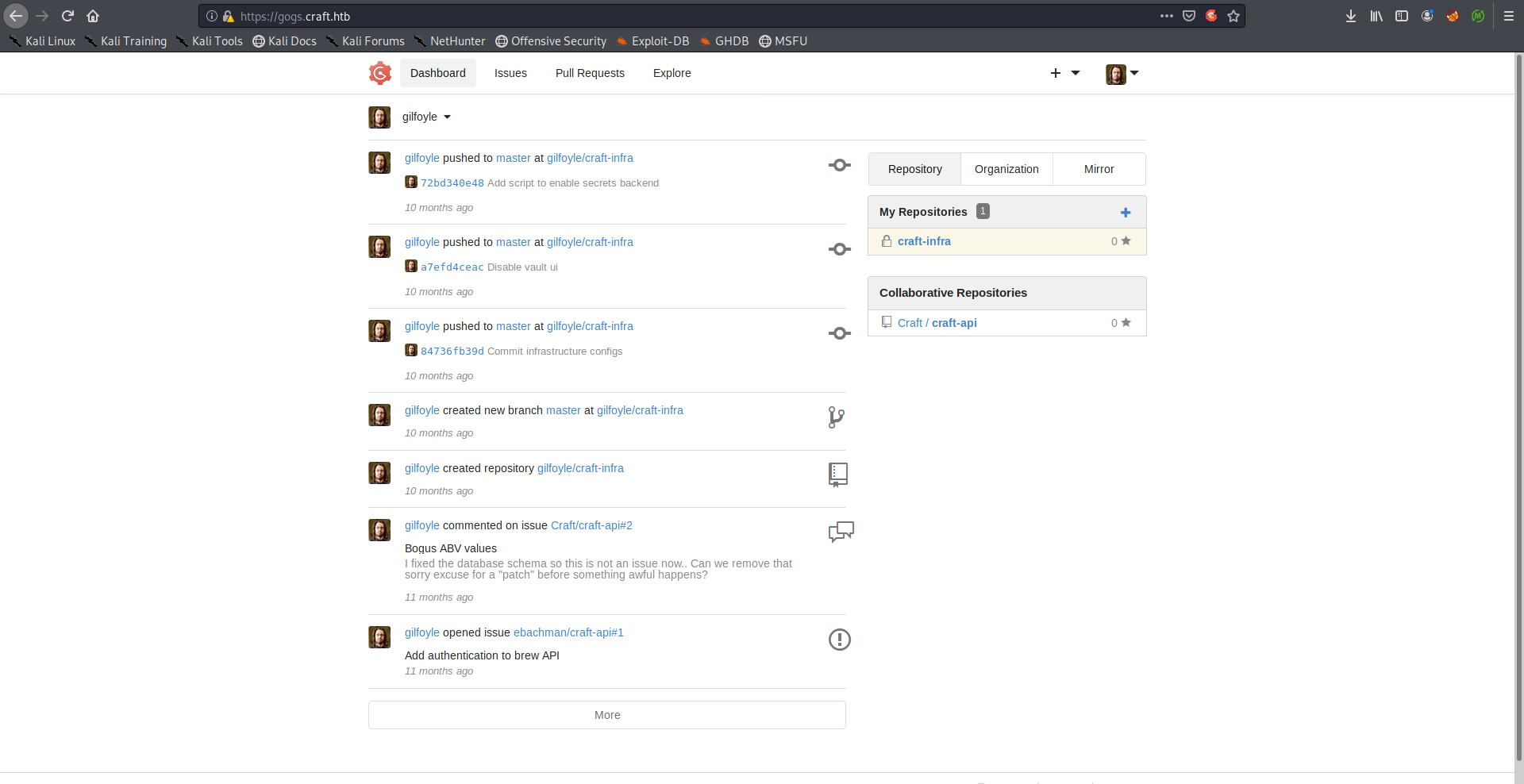Open commit 72bd340e48 link

tap(452, 183)
